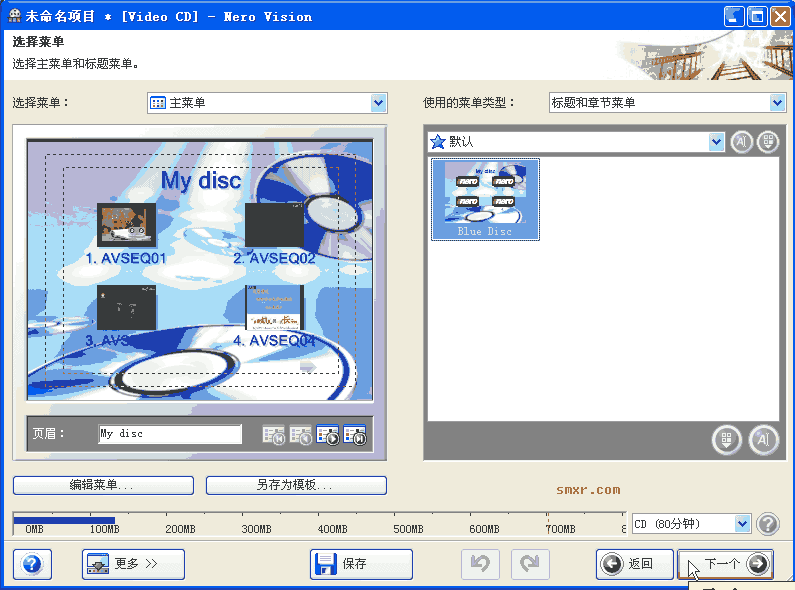Click the redo arrow icon

pos(530,564)
